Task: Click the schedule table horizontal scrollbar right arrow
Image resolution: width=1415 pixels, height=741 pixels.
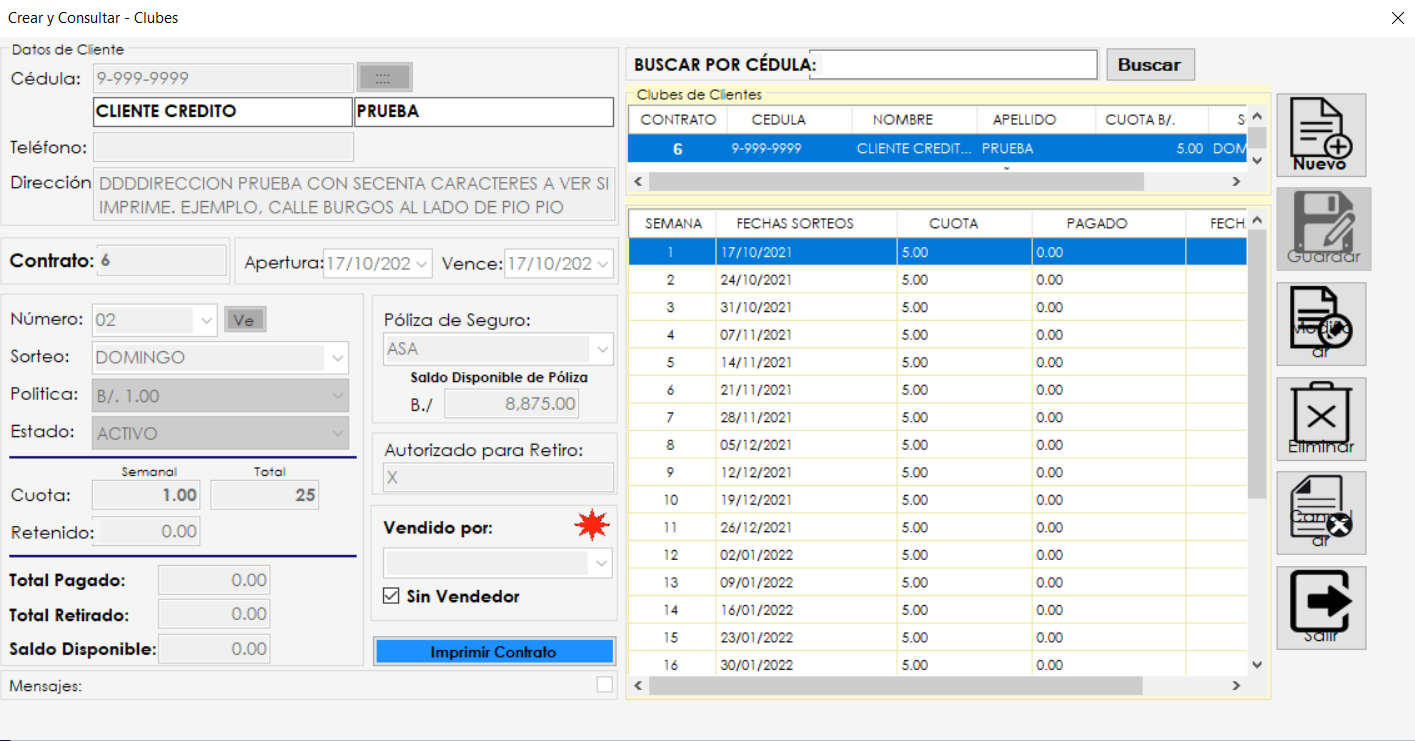Action: point(1236,686)
